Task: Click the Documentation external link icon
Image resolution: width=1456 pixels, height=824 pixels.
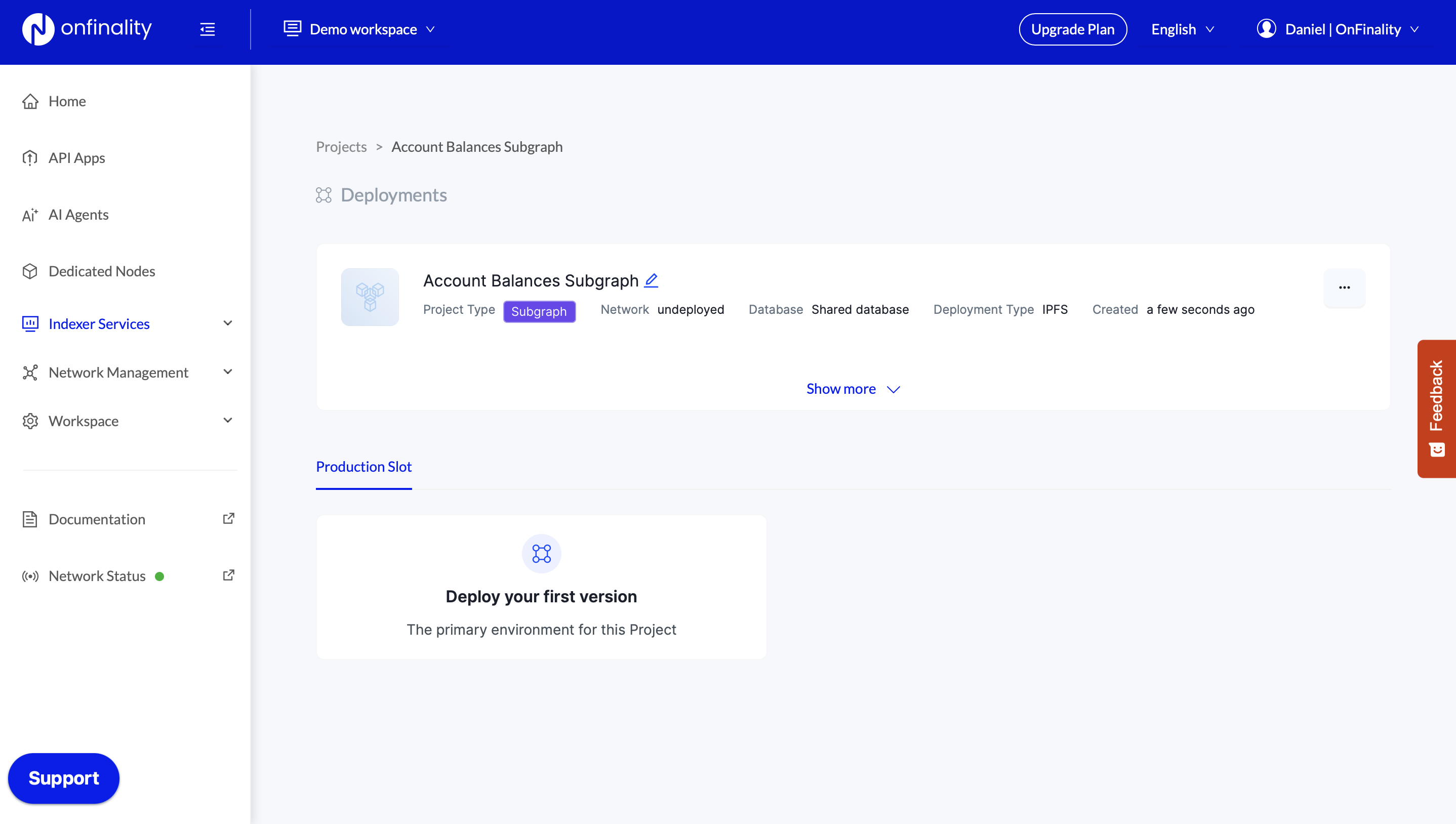Action: pos(229,518)
